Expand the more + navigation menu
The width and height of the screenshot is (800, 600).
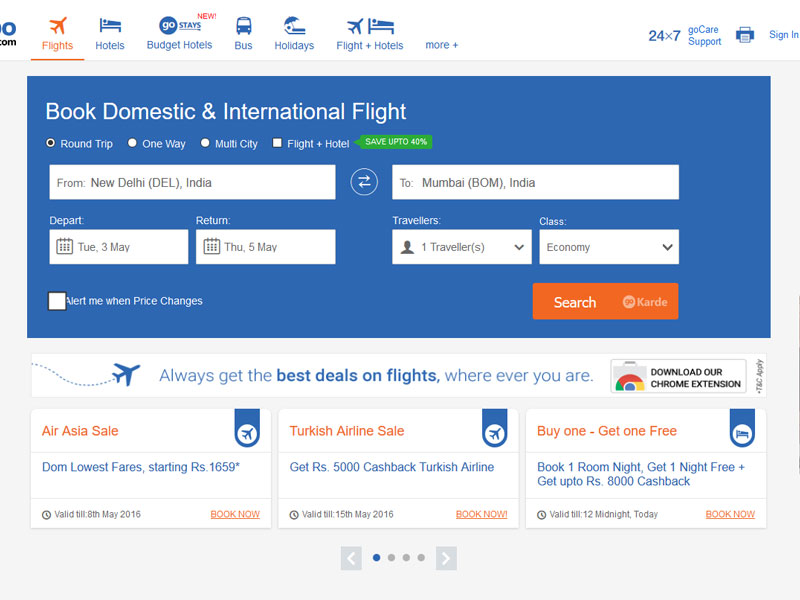point(441,45)
